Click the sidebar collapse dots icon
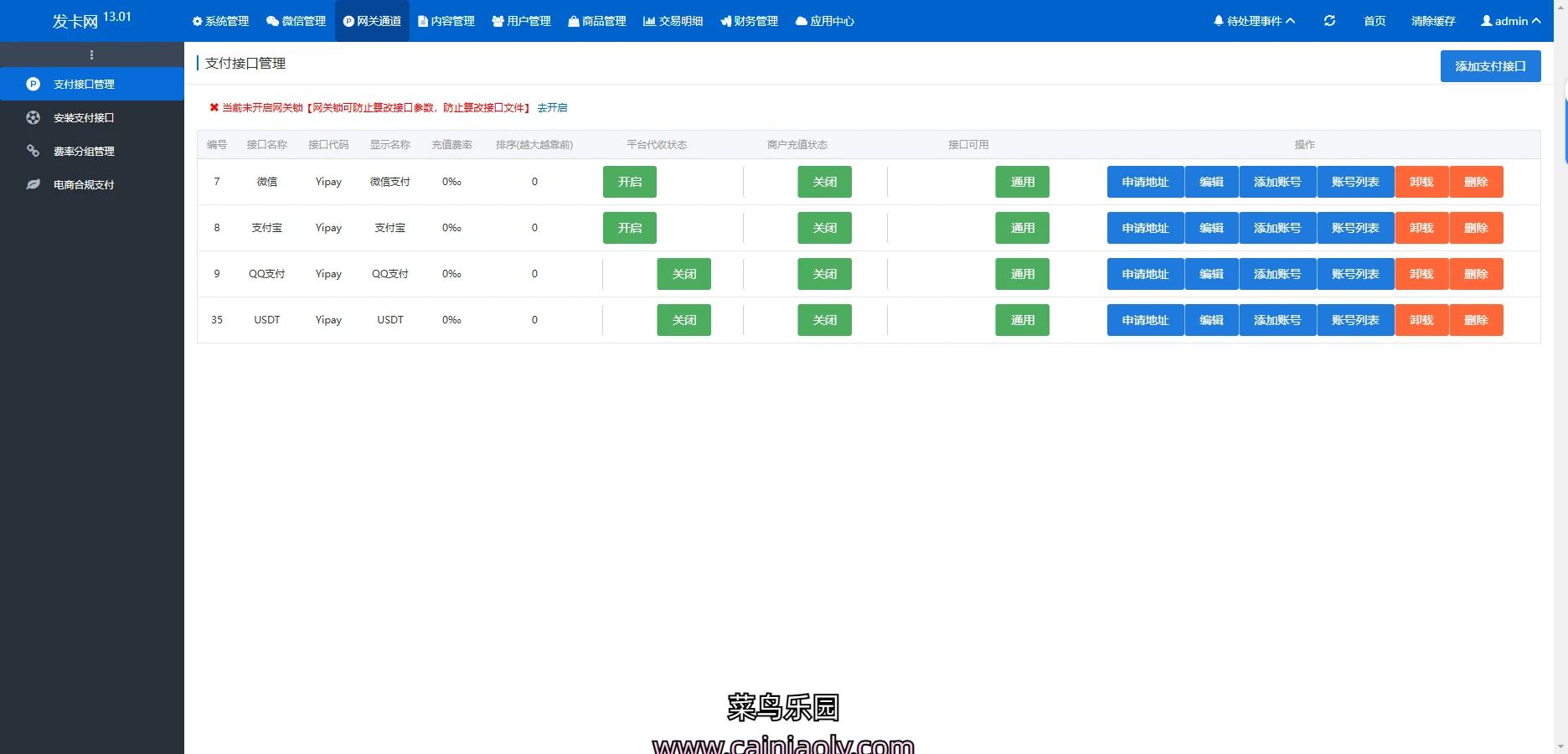Viewport: 1568px width, 754px height. pyautogui.click(x=91, y=55)
